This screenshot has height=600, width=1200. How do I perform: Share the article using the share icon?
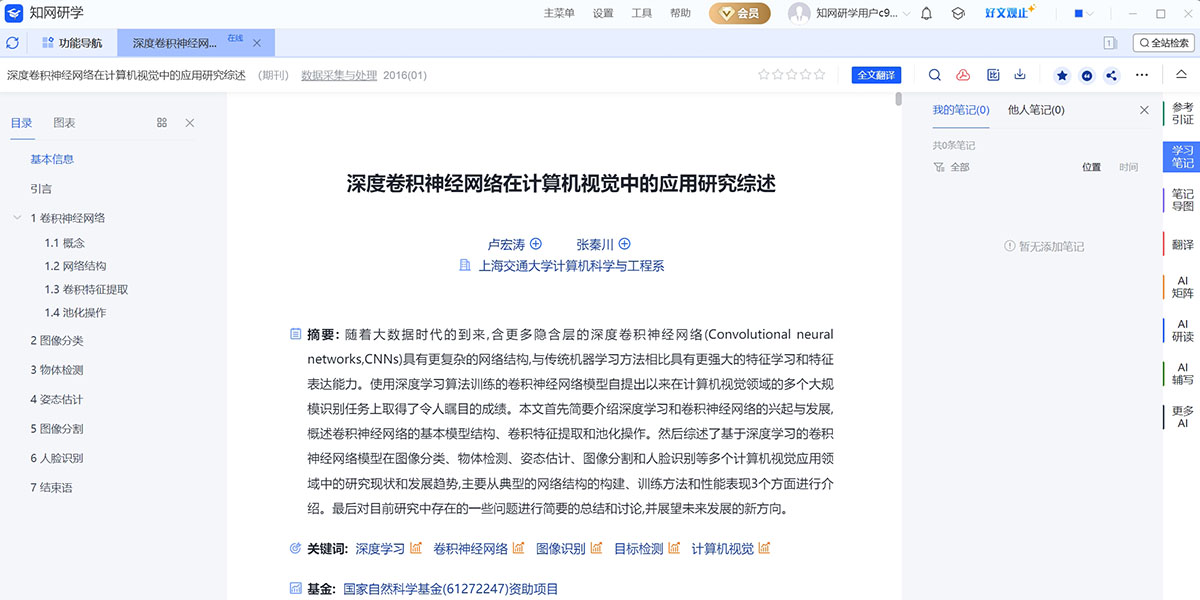1112,75
